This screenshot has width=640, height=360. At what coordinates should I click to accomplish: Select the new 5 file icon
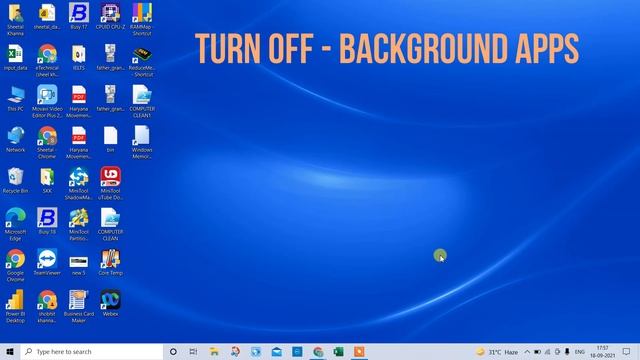[x=79, y=261]
